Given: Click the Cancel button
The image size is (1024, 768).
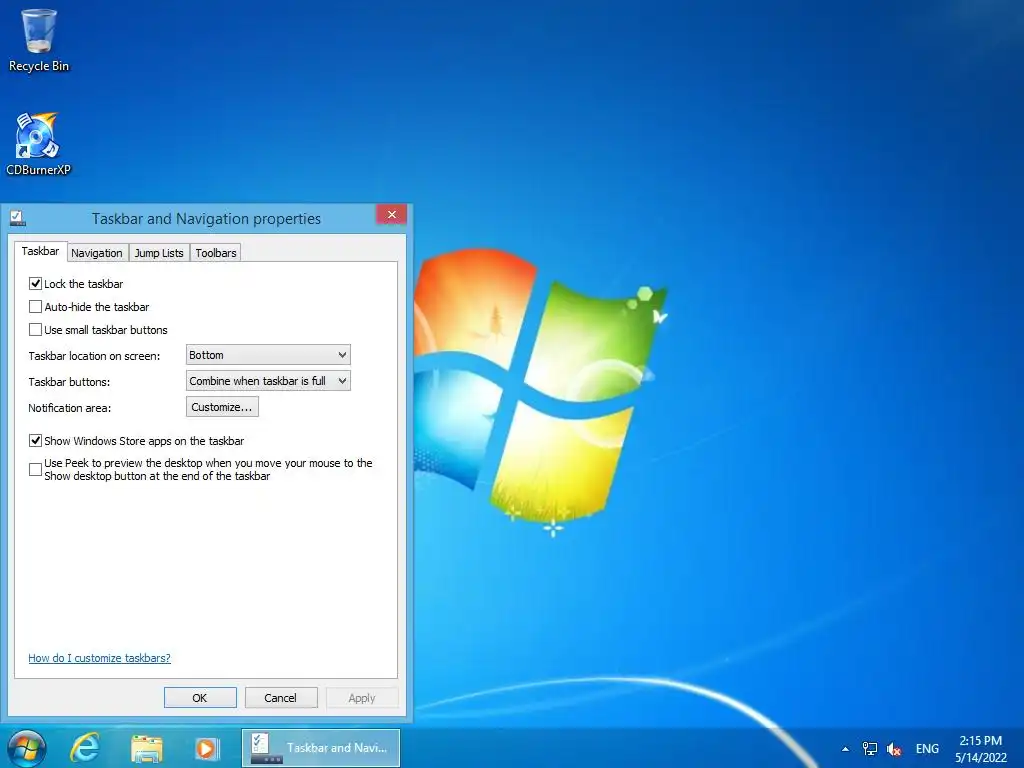Looking at the screenshot, I should coord(281,697).
